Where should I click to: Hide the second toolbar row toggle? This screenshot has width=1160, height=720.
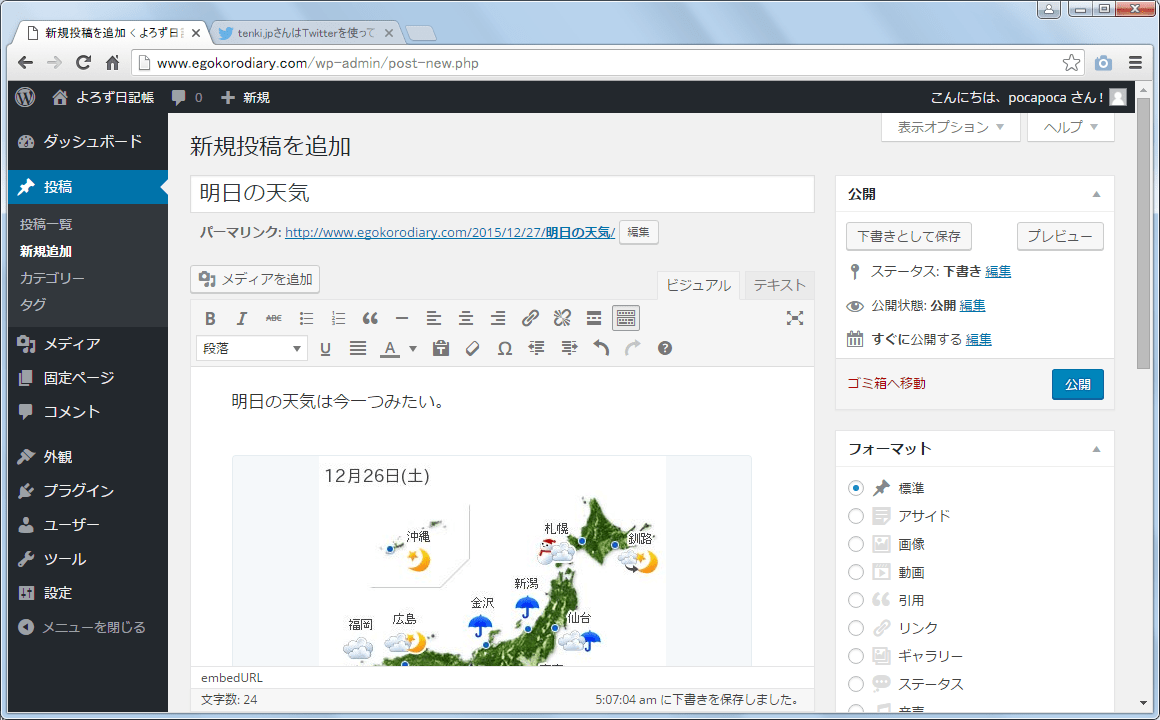tap(626, 319)
